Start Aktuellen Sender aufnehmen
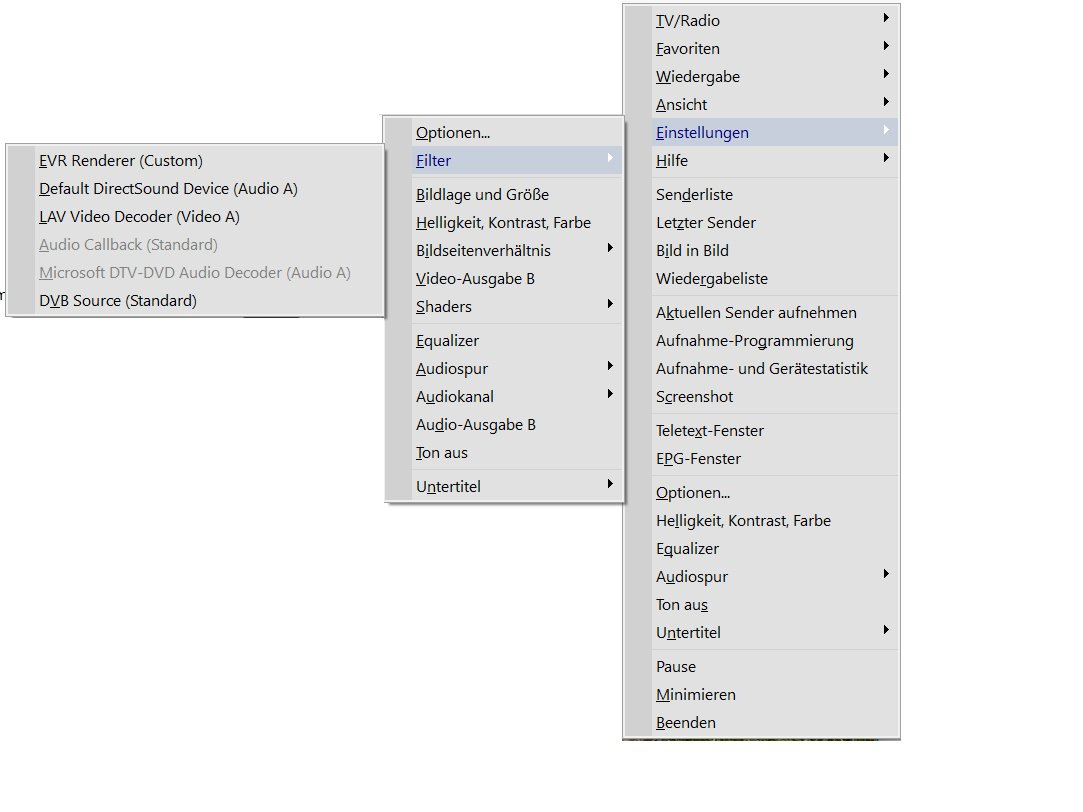The height and width of the screenshot is (812, 1083). pos(756,313)
